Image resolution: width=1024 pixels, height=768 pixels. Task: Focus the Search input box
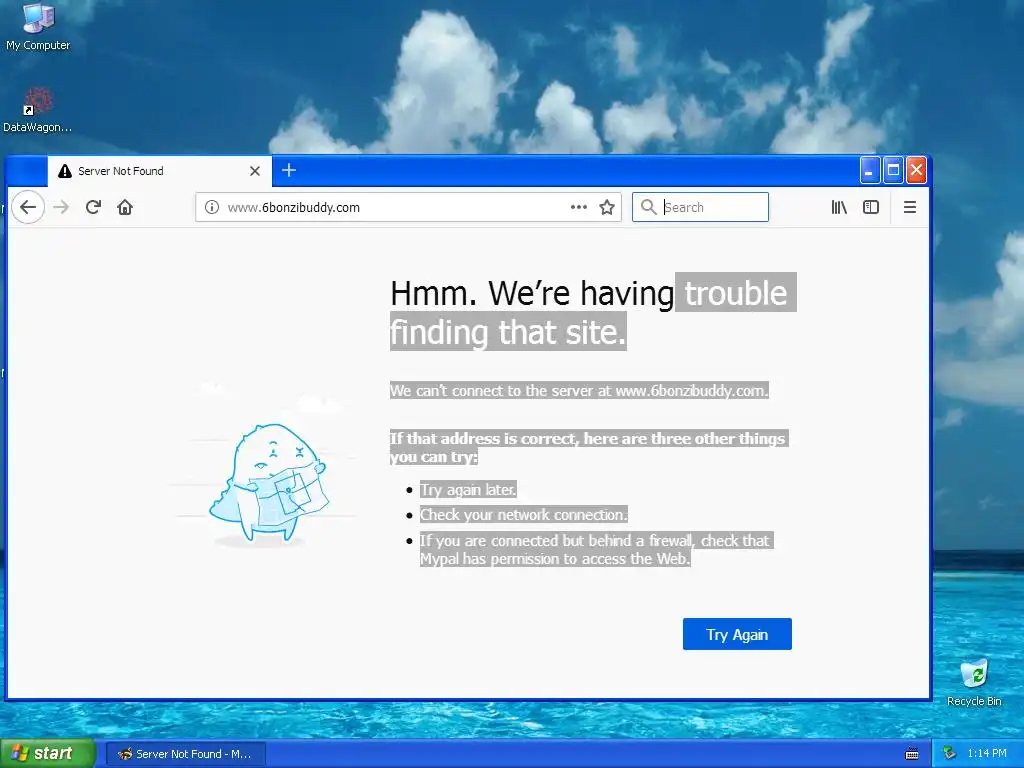click(700, 207)
